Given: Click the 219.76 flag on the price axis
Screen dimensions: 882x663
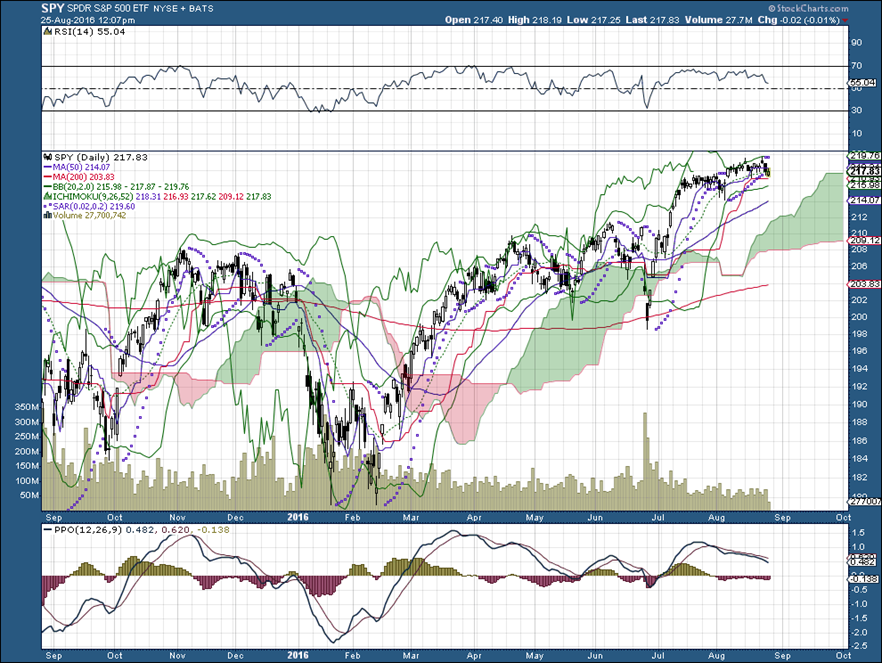Looking at the screenshot, I should click(x=864, y=155).
